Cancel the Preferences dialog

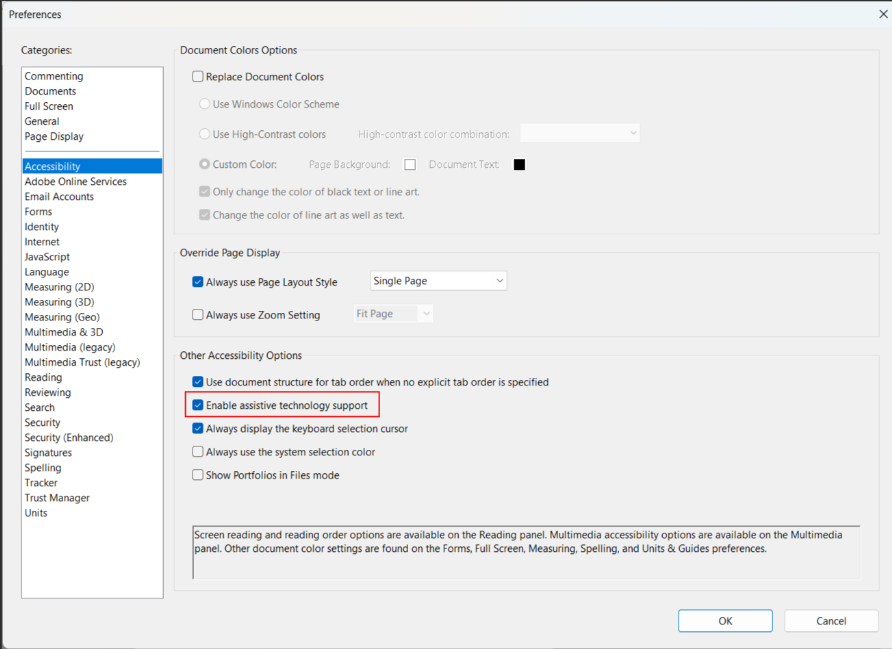[x=831, y=621]
